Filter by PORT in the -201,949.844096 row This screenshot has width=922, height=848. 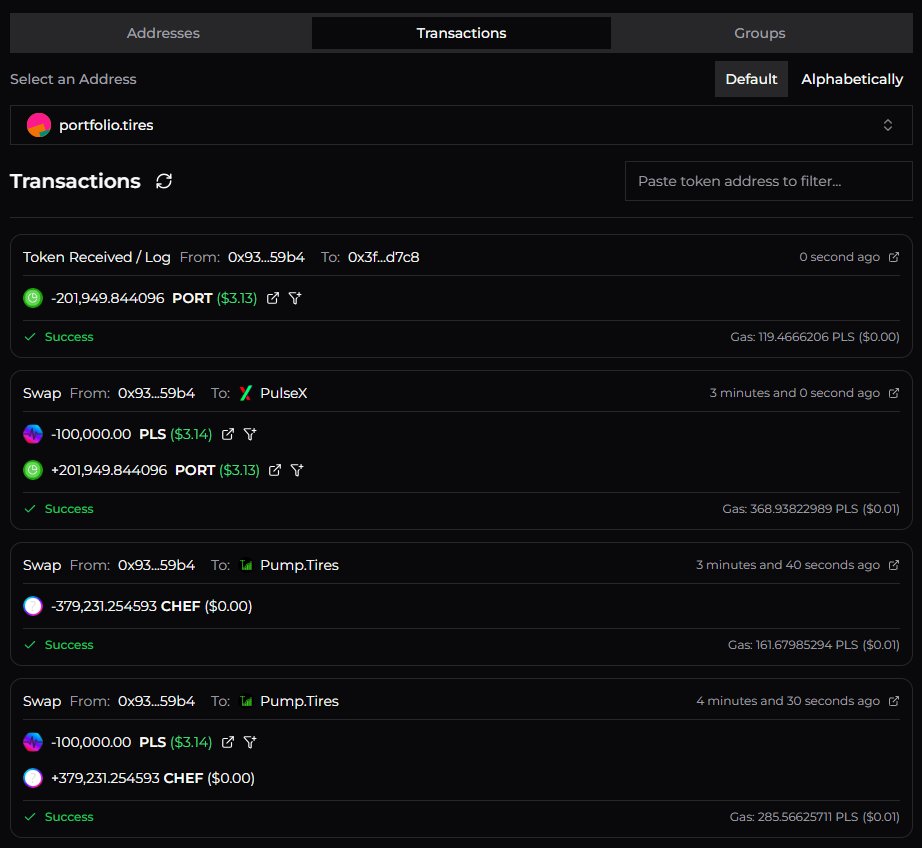pos(295,298)
